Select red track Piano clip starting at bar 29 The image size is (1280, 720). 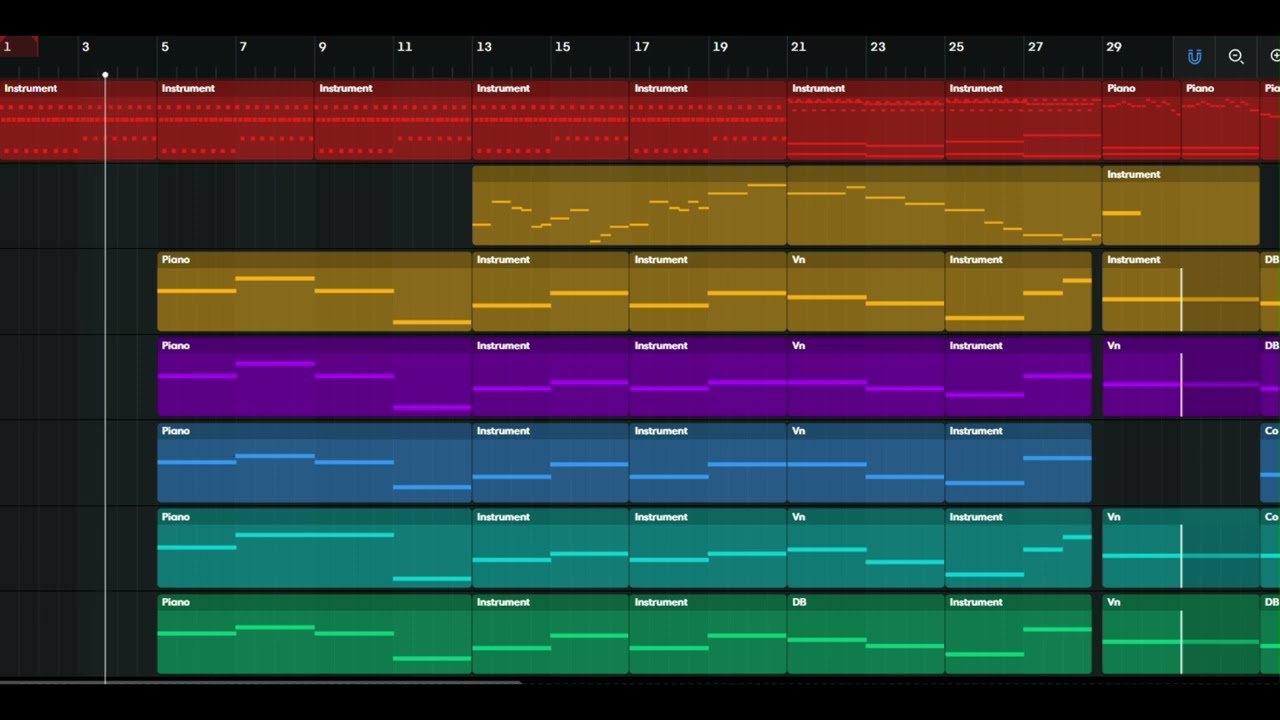coord(1142,120)
